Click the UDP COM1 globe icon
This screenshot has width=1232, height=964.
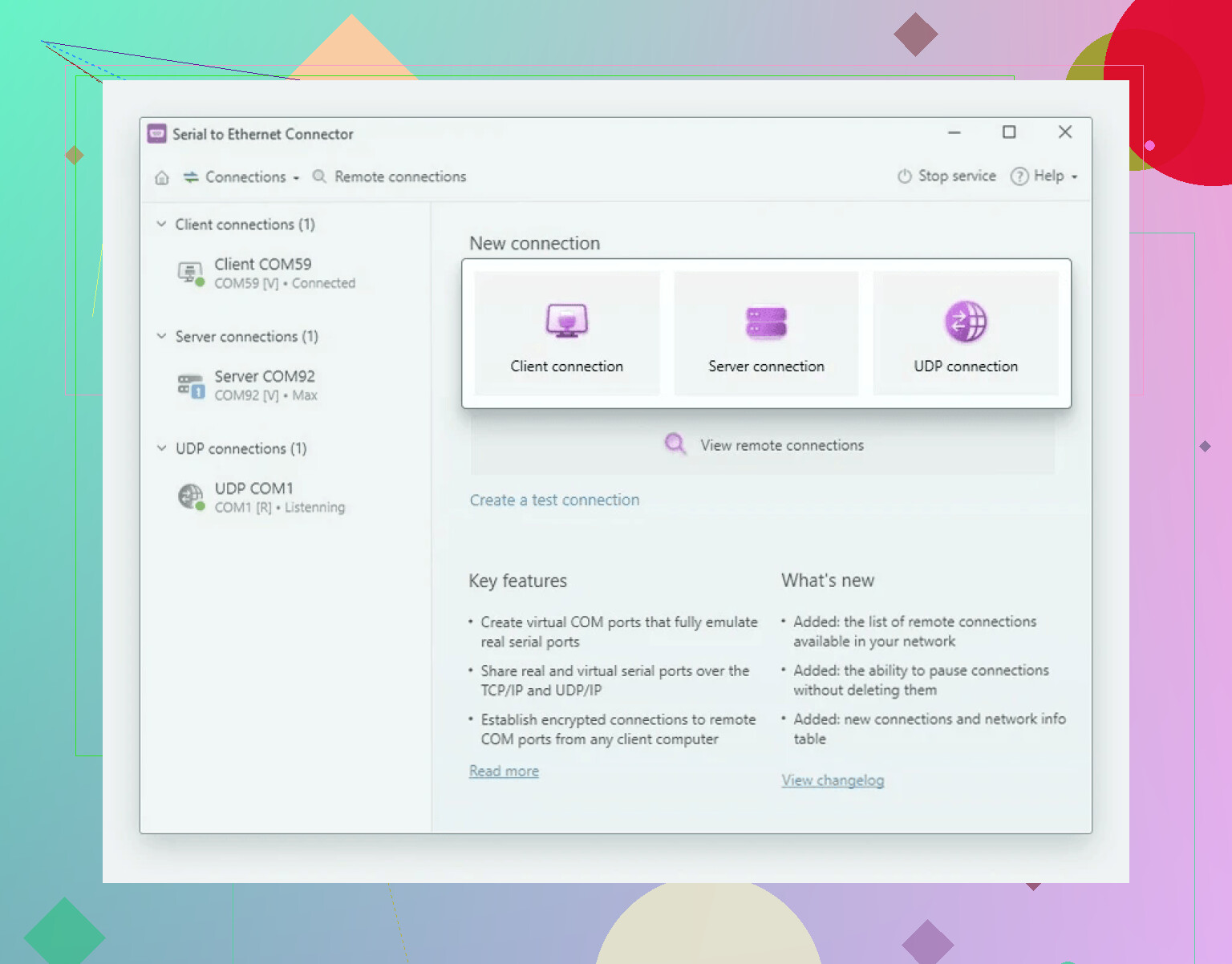[x=190, y=496]
